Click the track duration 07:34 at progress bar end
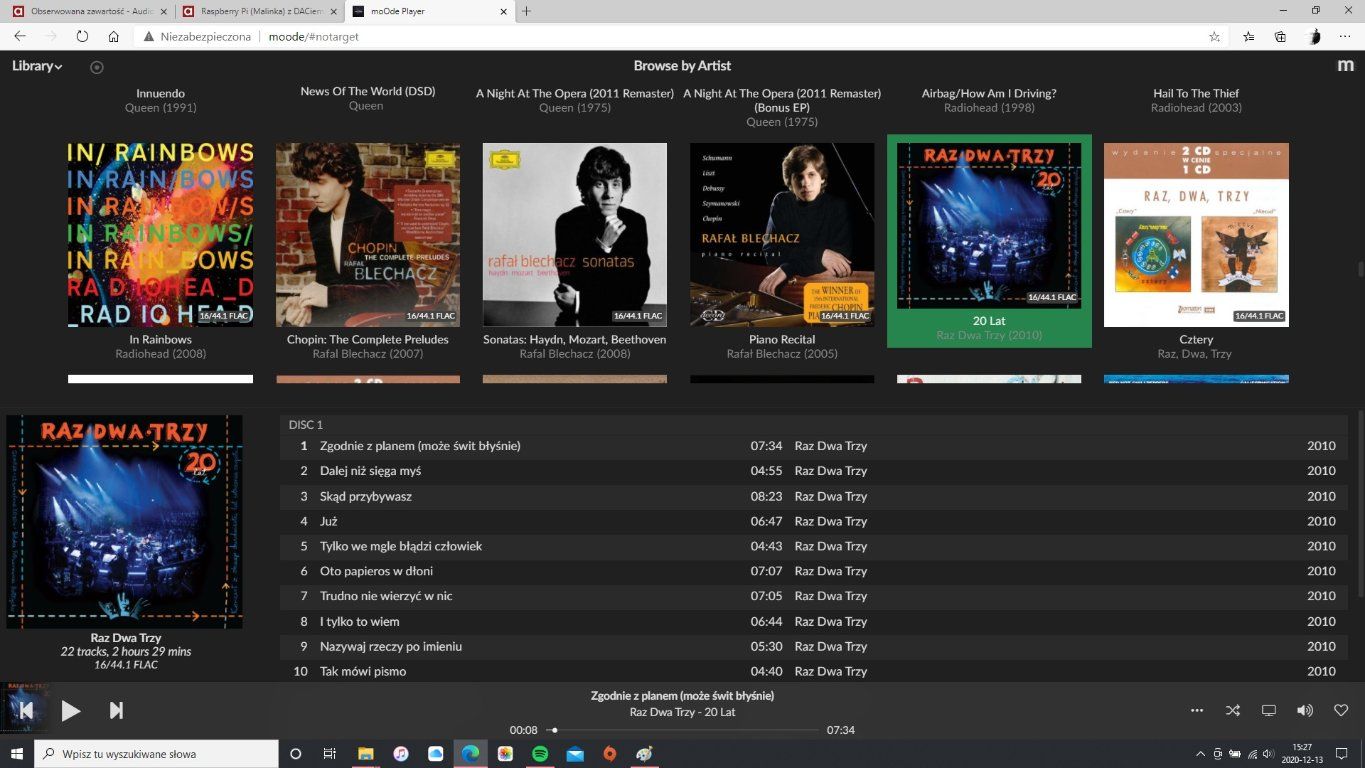 tap(840, 730)
